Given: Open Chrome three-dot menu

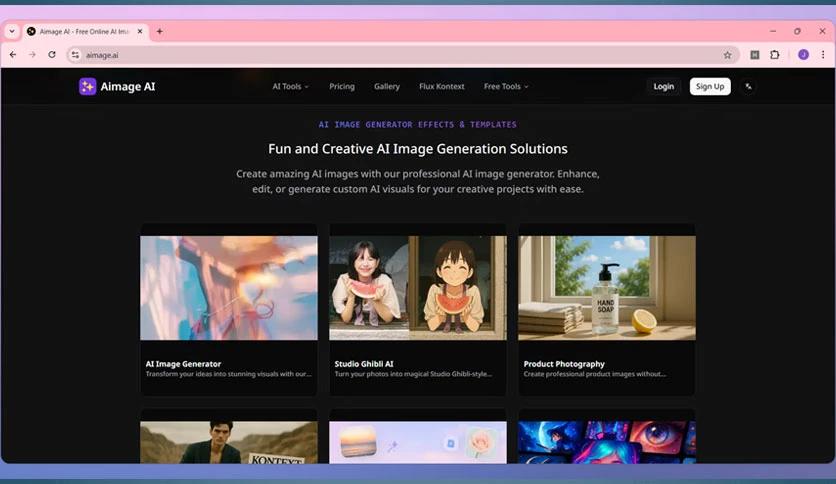Looking at the screenshot, I should [823, 54].
